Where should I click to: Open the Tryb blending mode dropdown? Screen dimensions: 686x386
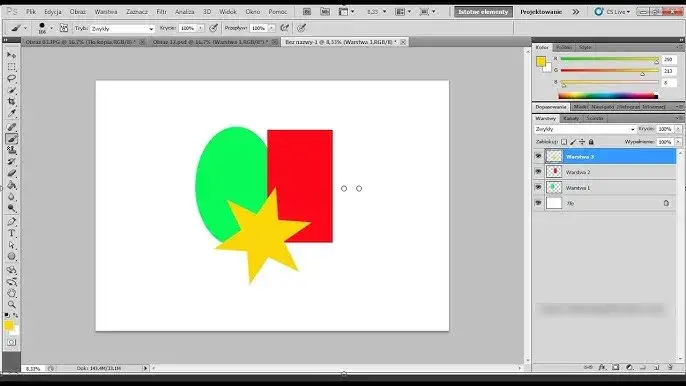122,28
